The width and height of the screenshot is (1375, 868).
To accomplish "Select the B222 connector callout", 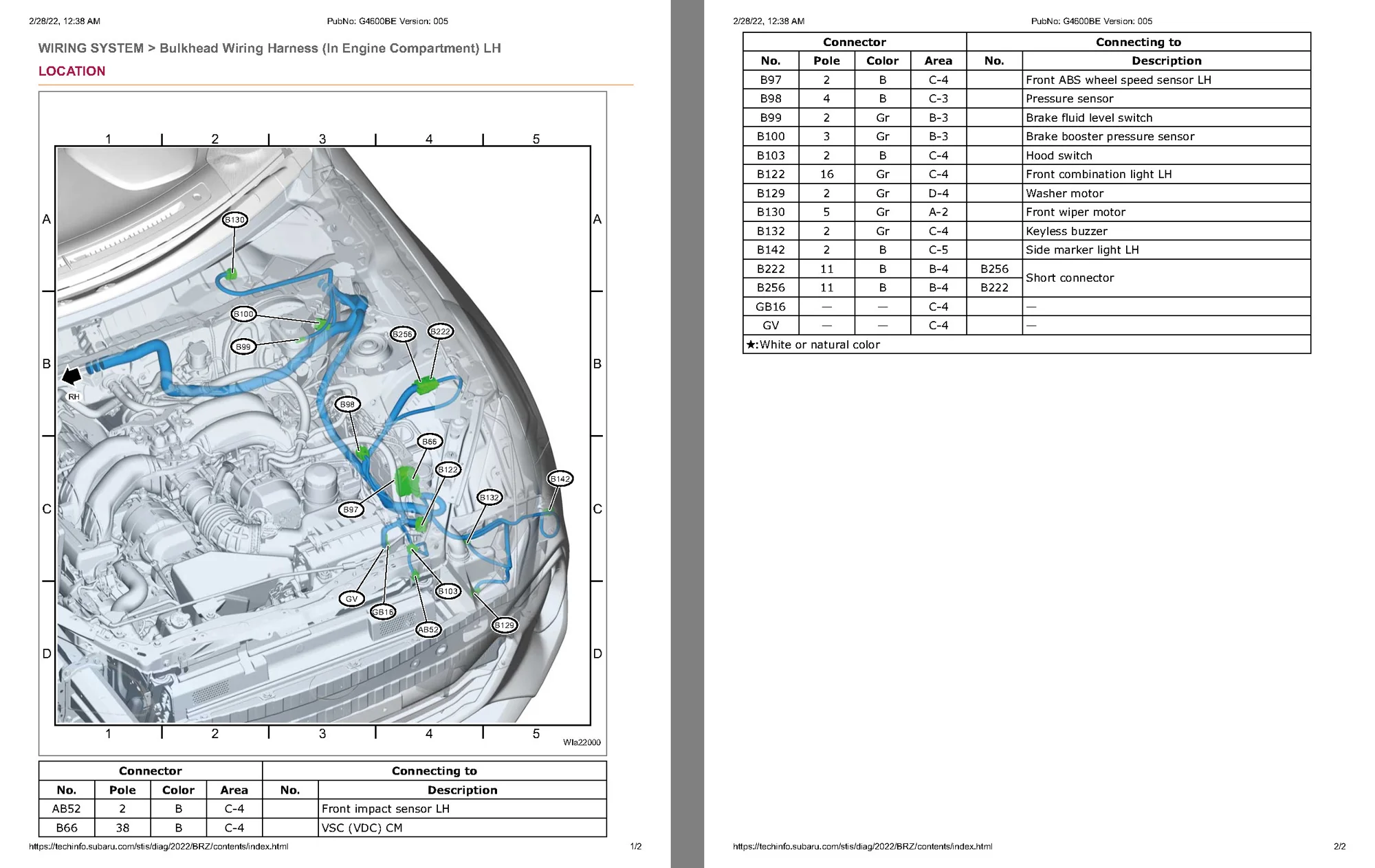I will pos(440,331).
